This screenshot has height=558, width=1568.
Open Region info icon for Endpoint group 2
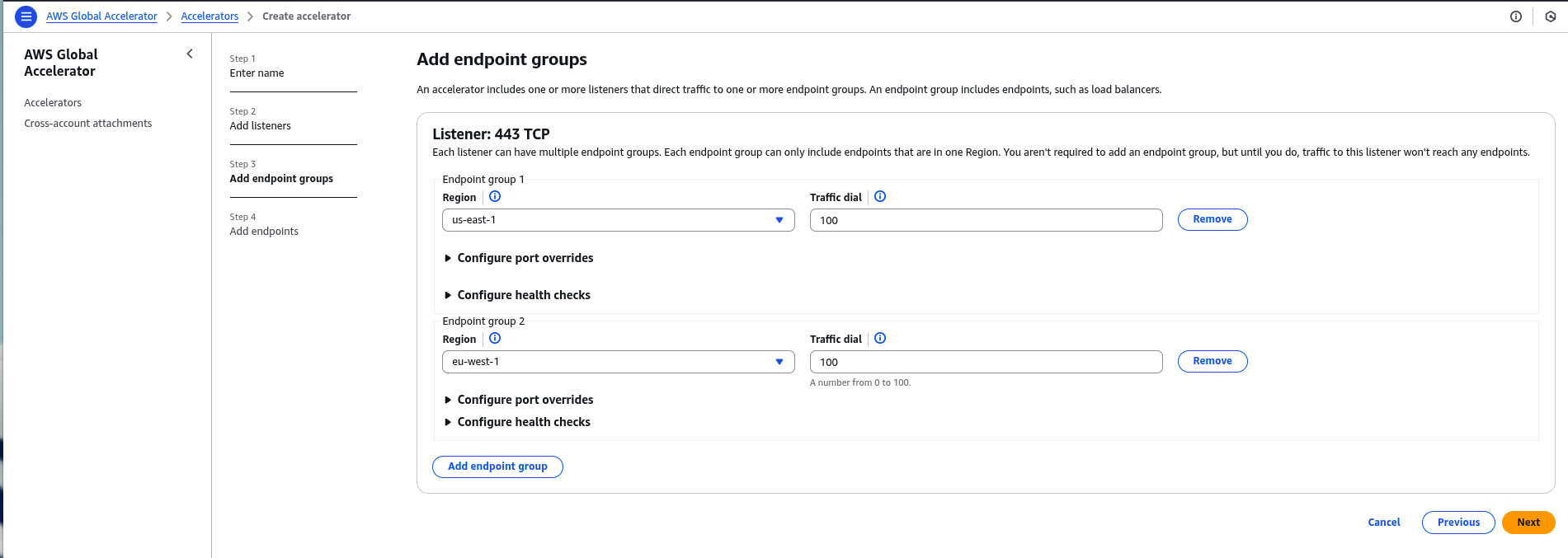click(x=495, y=339)
